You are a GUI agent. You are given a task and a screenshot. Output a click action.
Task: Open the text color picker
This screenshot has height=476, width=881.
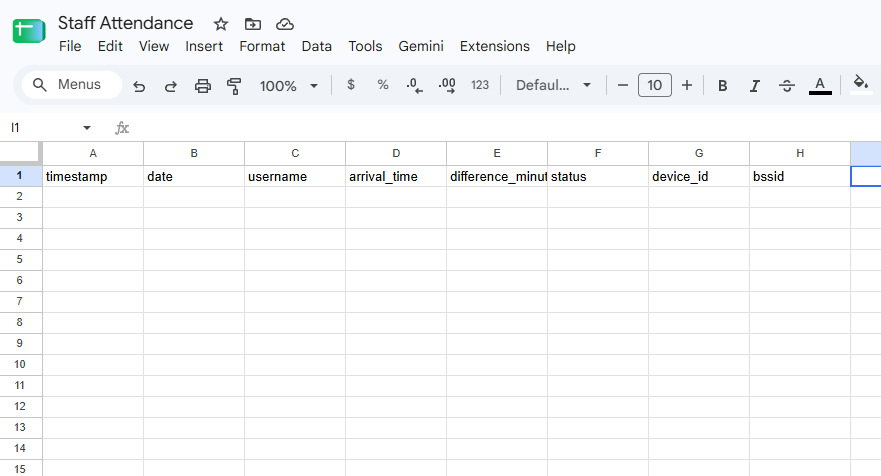coord(820,85)
